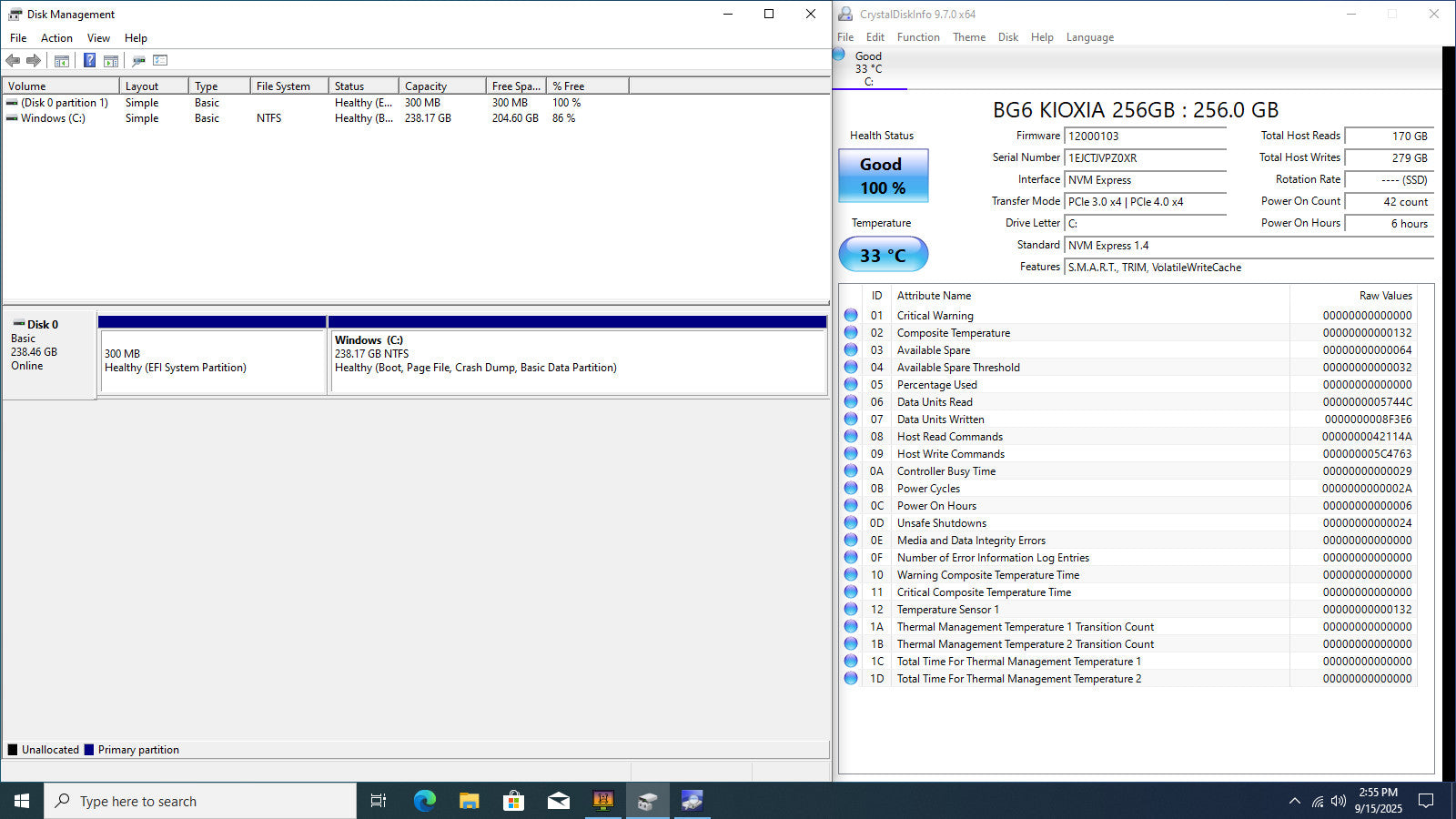Open the Edit menu in CrystalDiskInfo
The height and width of the screenshot is (819, 1456).
pos(875,37)
